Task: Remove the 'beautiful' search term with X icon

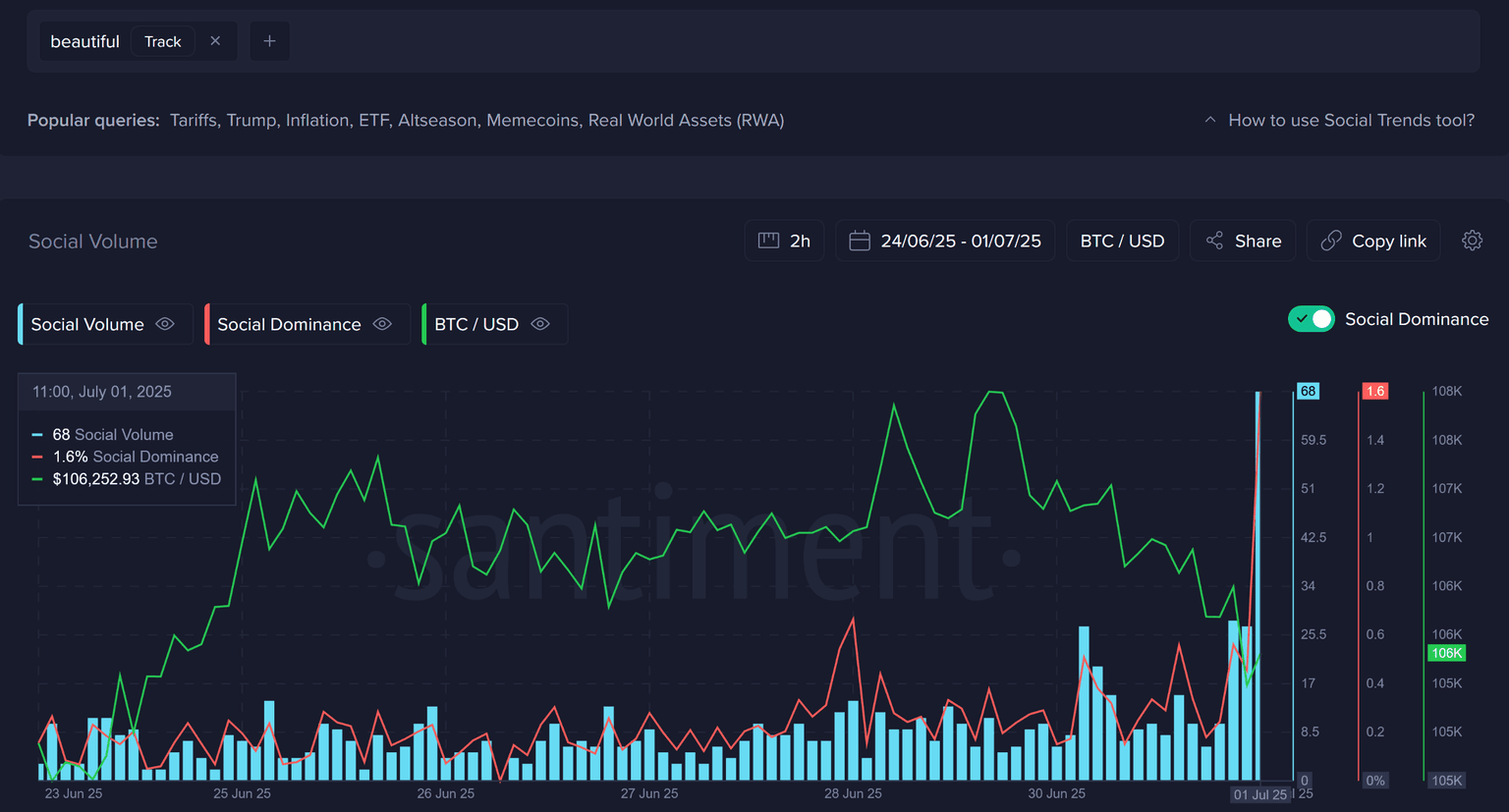Action: click(x=215, y=41)
